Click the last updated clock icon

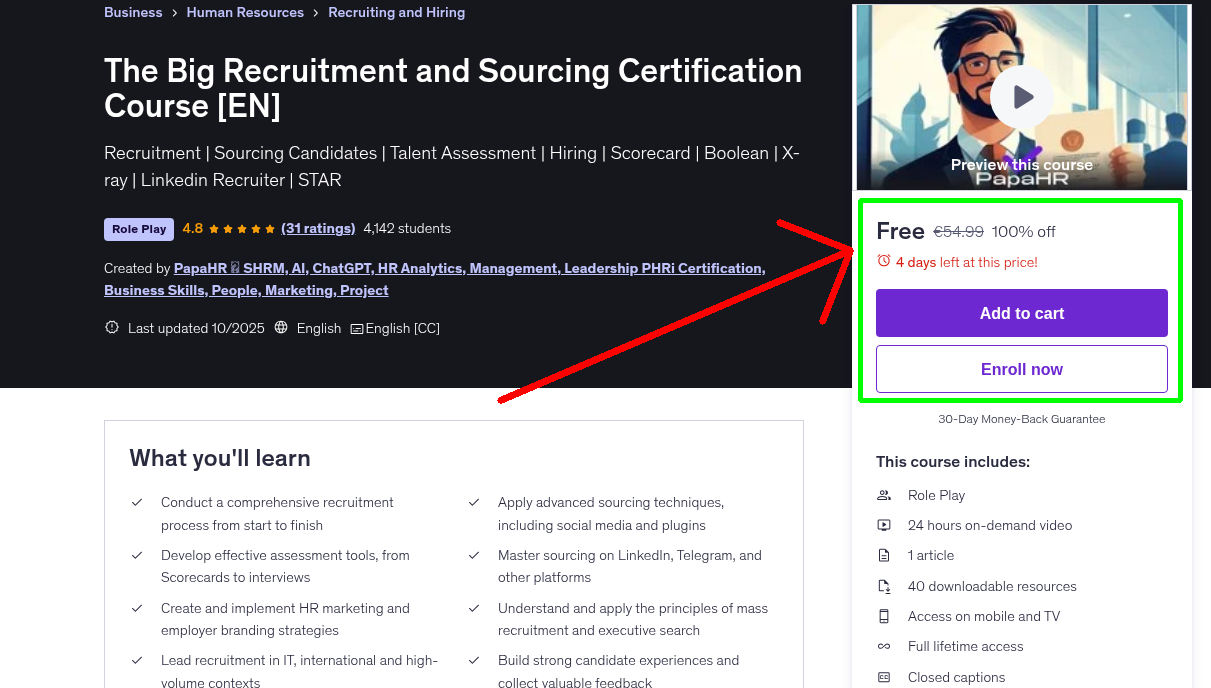pyautogui.click(x=111, y=327)
